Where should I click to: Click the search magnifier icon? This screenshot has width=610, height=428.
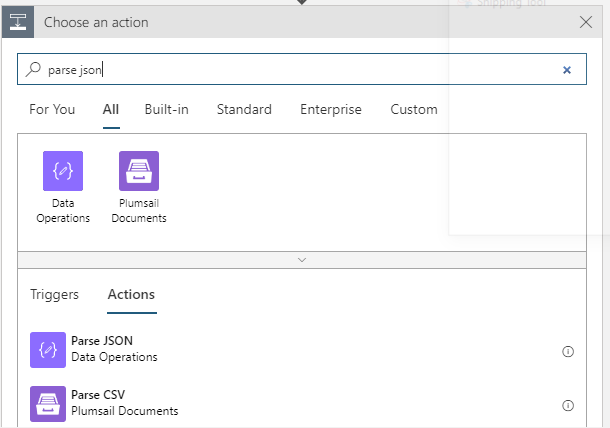tap(34, 70)
